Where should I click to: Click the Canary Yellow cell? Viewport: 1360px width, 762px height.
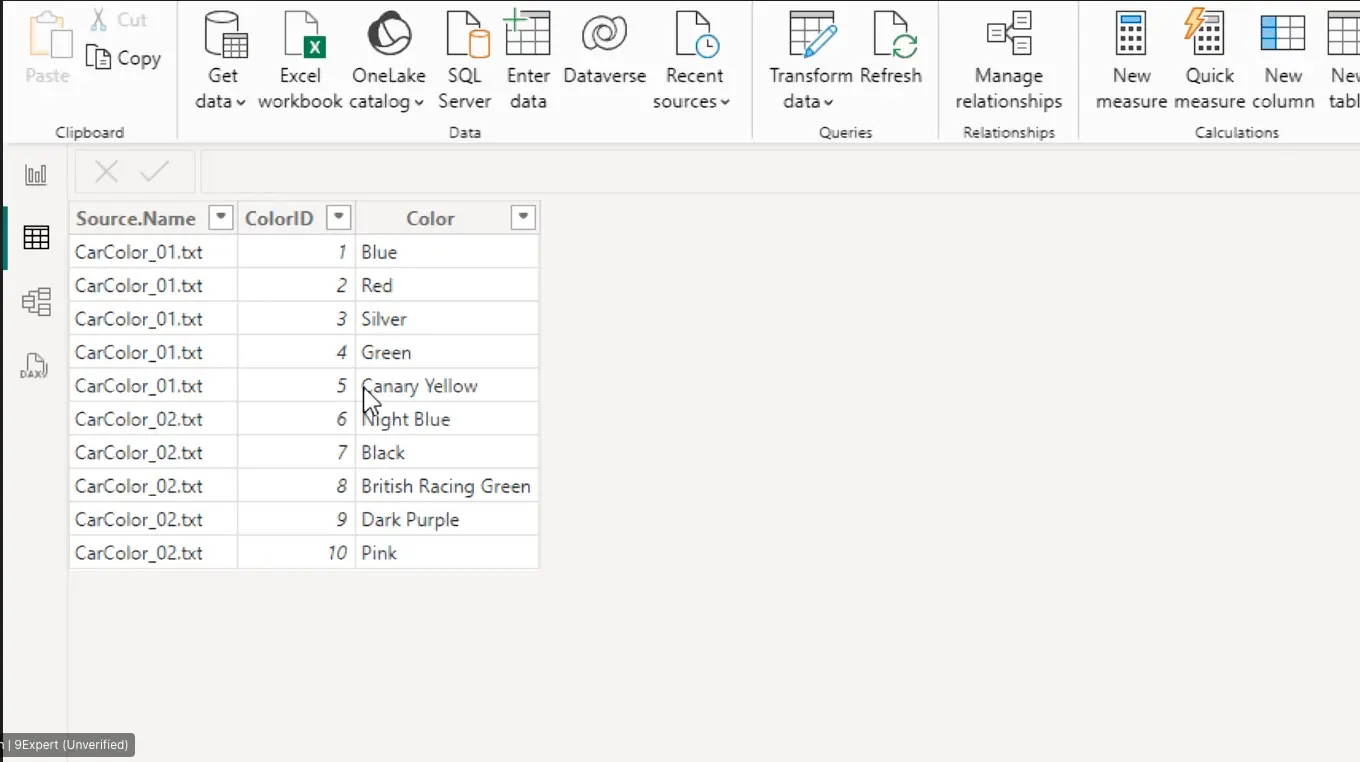447,386
